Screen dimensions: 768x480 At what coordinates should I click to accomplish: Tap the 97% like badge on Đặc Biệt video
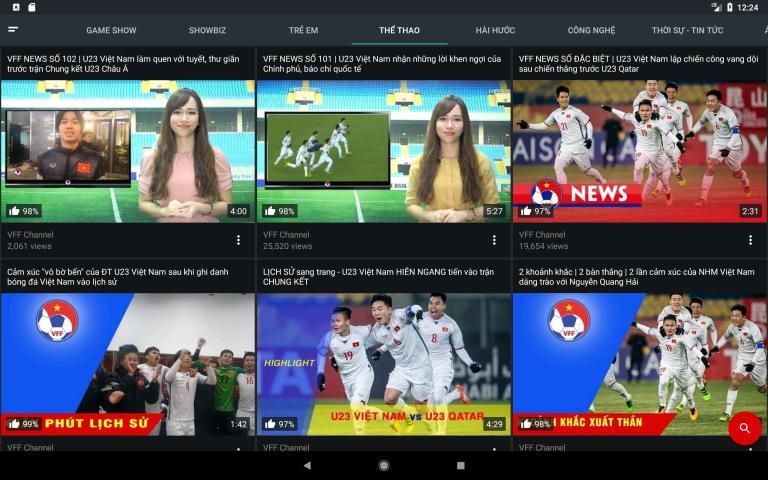coord(536,211)
